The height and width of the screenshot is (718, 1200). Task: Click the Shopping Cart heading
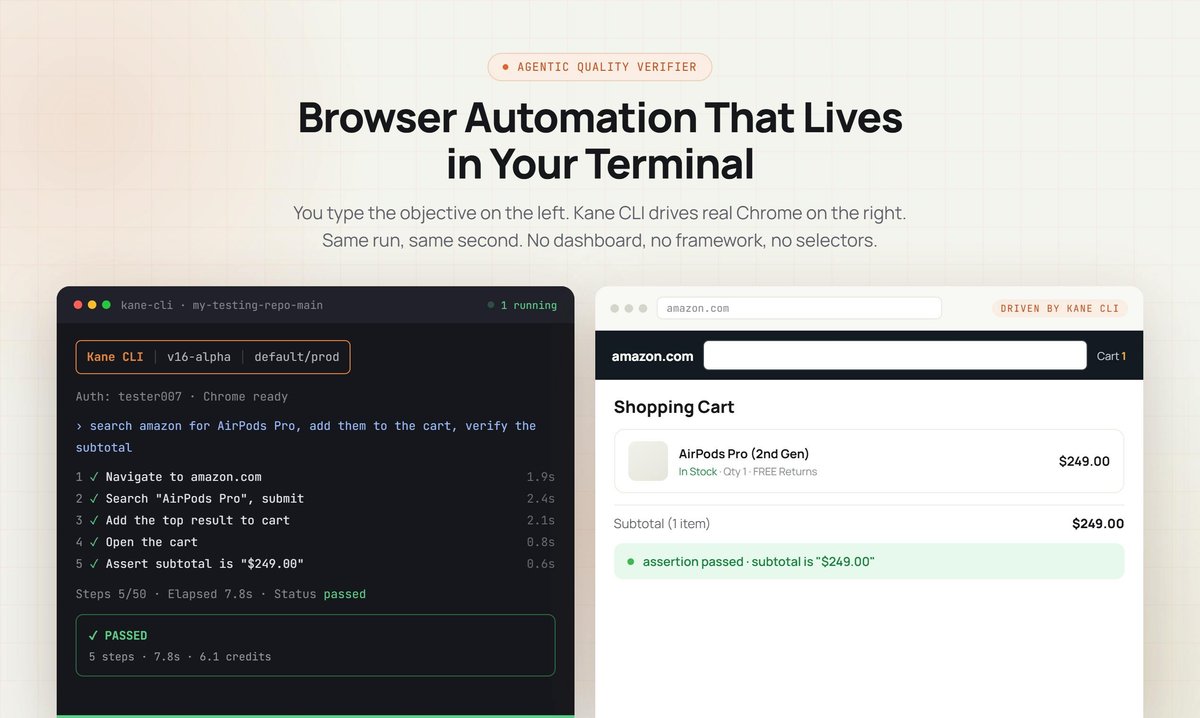coord(674,407)
